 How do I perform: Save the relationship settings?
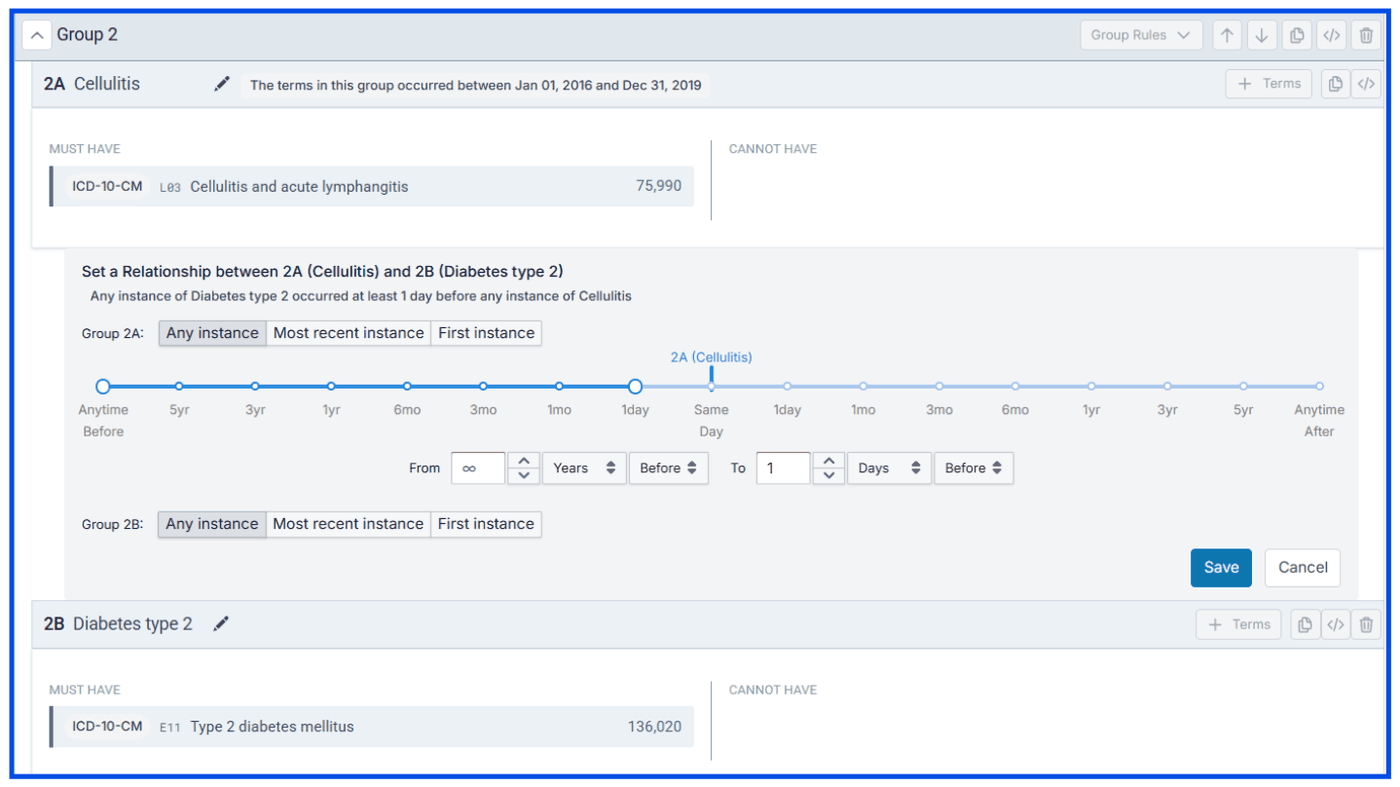1221,567
